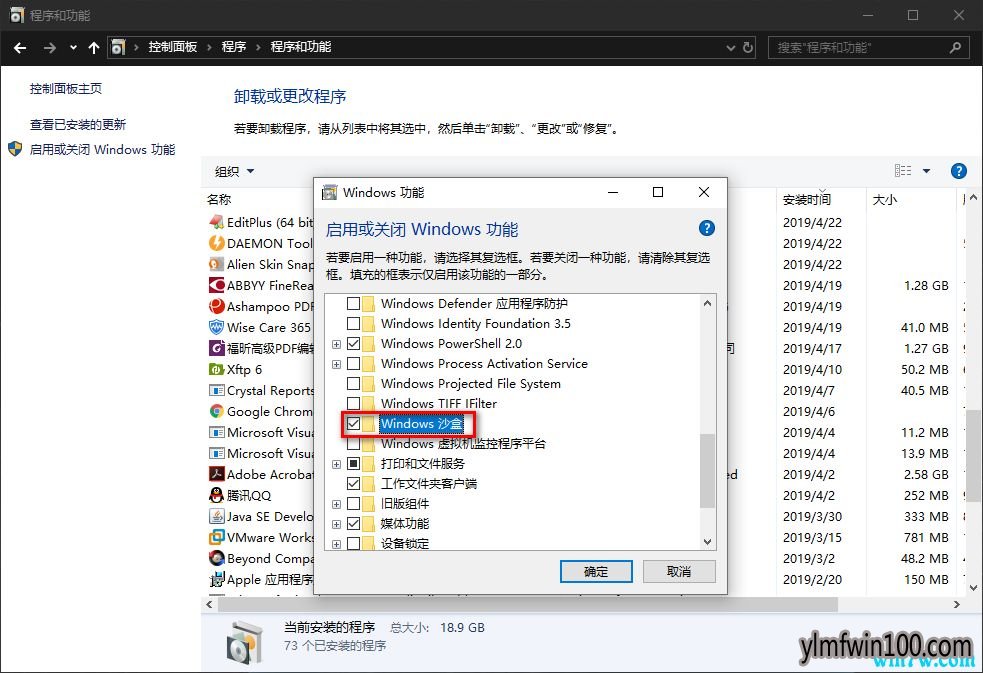Image resolution: width=983 pixels, height=673 pixels.
Task: Click the program list horizontal scrollbar
Action: [527, 604]
